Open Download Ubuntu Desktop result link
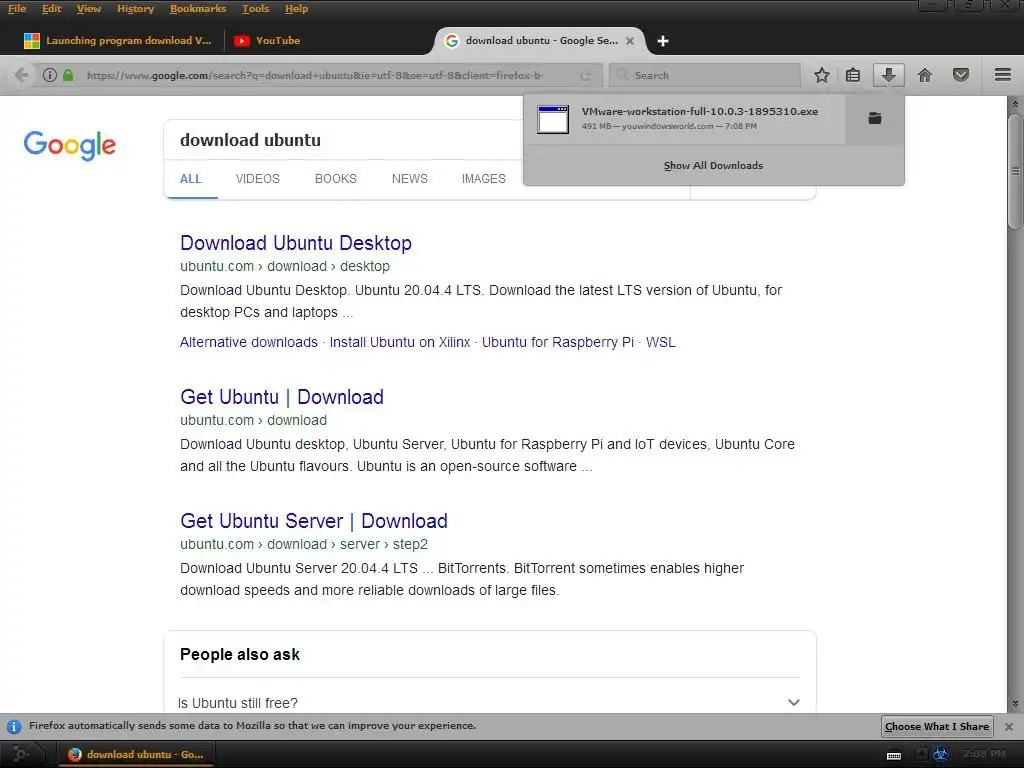The width and height of the screenshot is (1024, 768). click(x=296, y=243)
